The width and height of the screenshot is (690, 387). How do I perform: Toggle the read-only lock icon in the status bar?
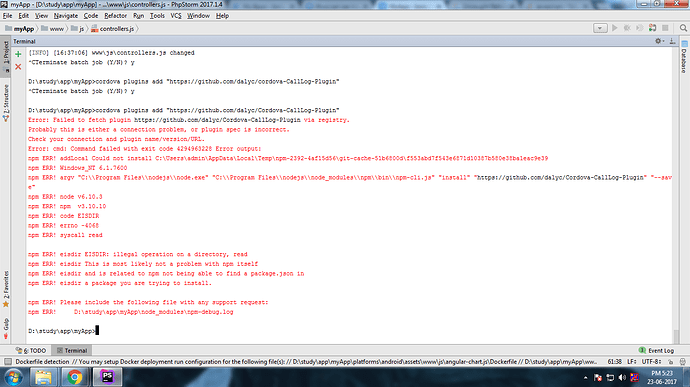point(670,362)
